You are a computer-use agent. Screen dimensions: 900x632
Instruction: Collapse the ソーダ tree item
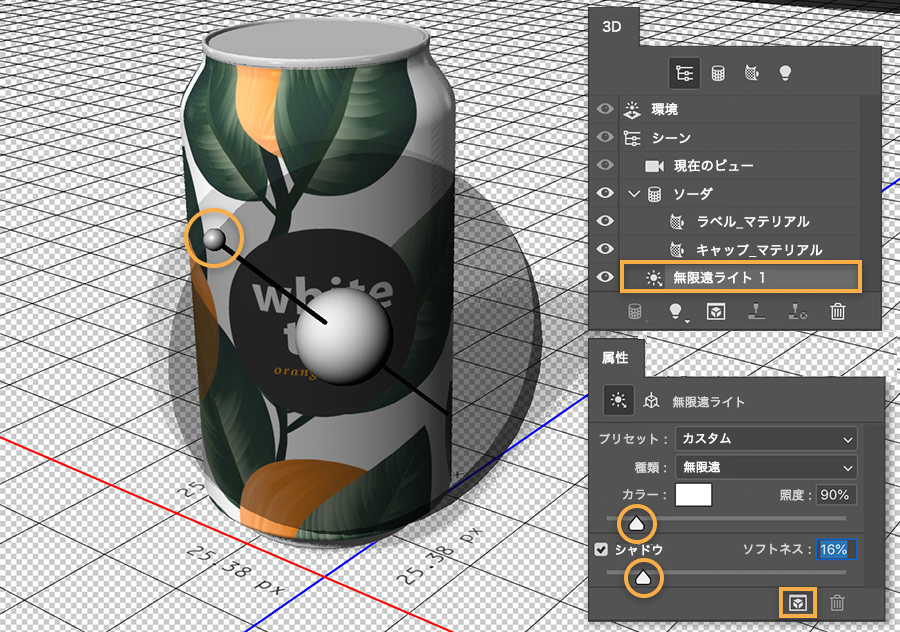click(634, 194)
